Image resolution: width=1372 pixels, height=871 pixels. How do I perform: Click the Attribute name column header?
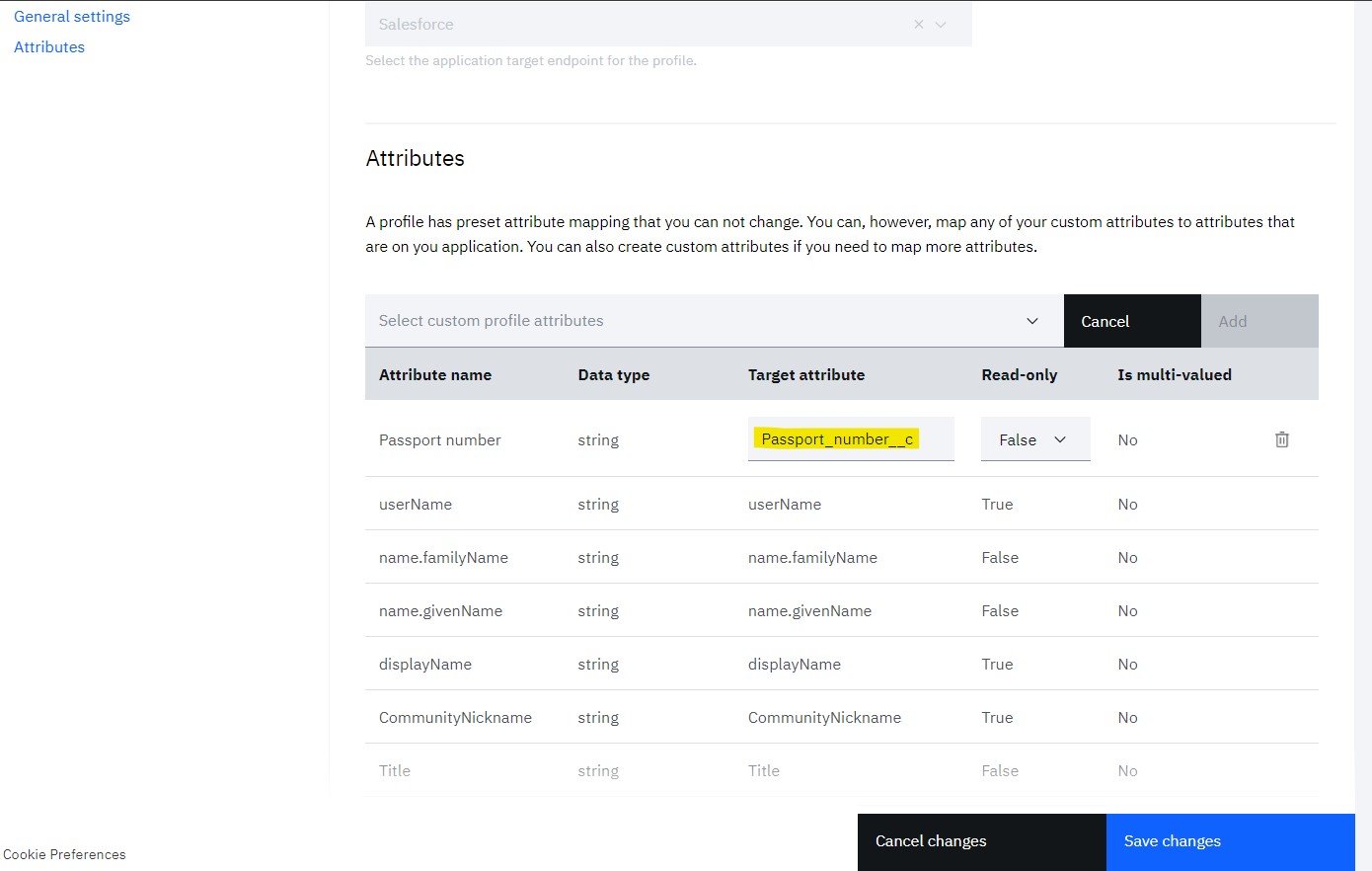click(435, 375)
